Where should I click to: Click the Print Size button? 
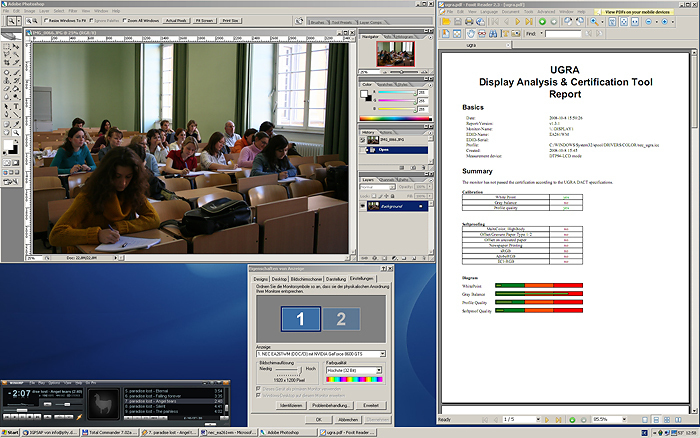click(230, 21)
